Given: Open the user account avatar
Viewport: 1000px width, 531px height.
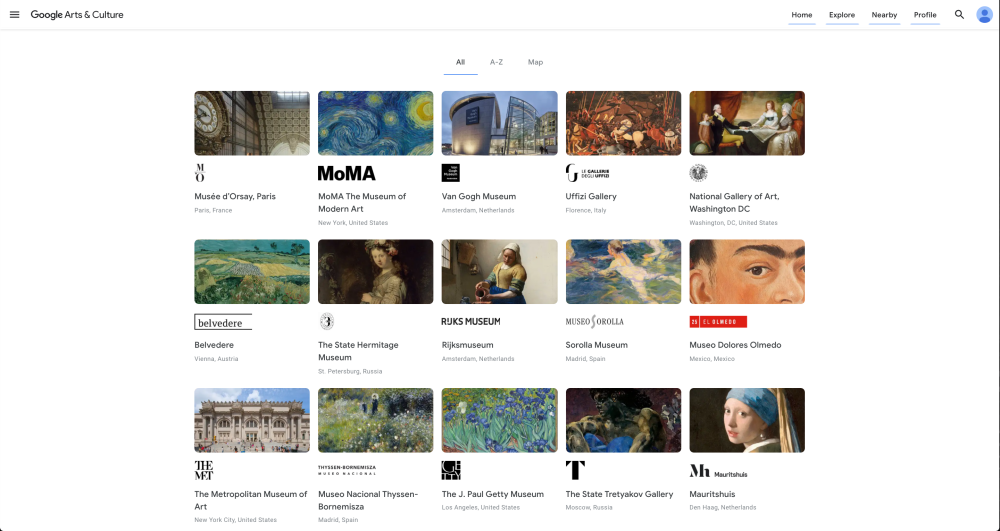Looking at the screenshot, I should click(x=985, y=15).
